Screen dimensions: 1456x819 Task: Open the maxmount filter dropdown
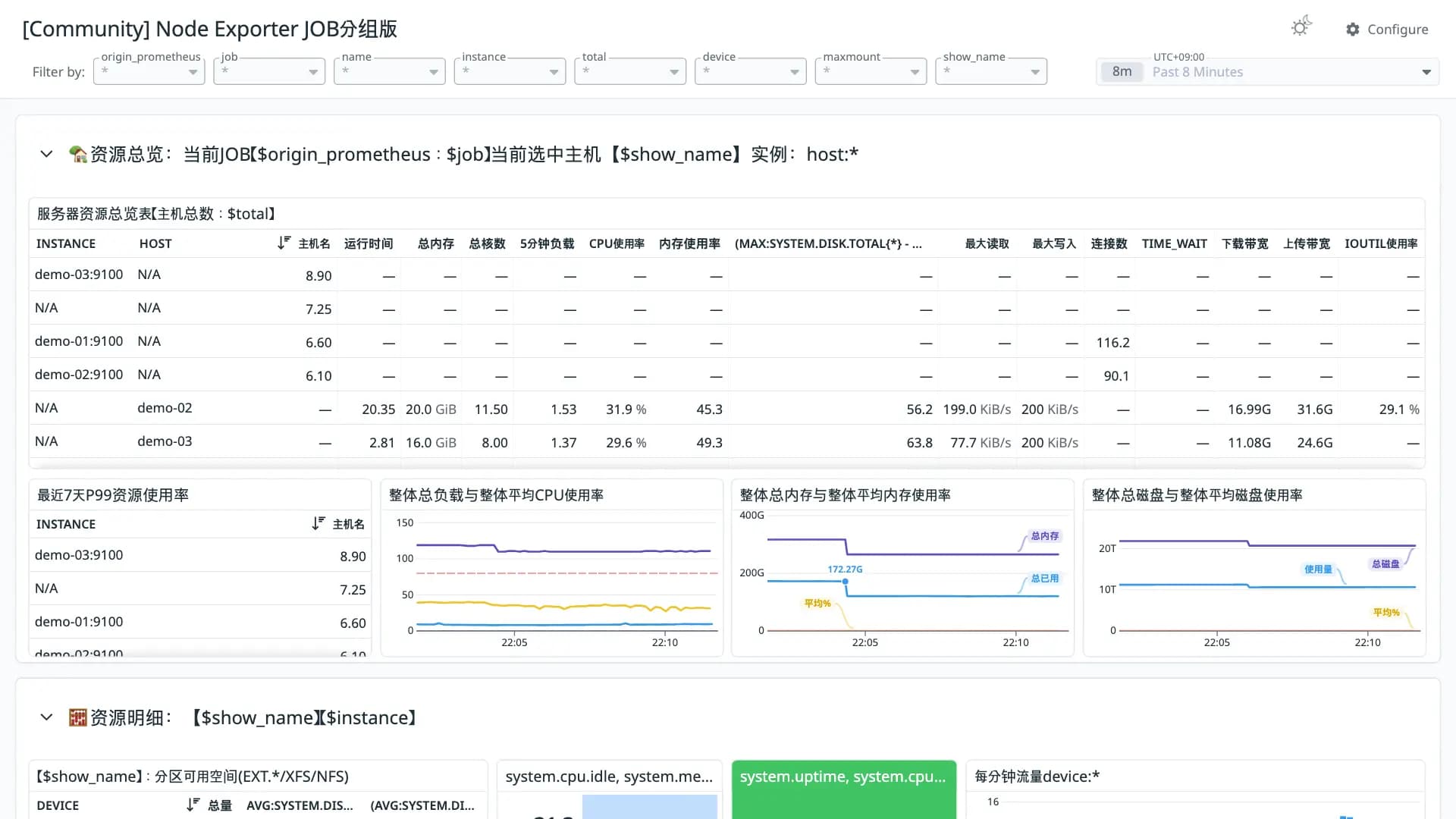(871, 71)
